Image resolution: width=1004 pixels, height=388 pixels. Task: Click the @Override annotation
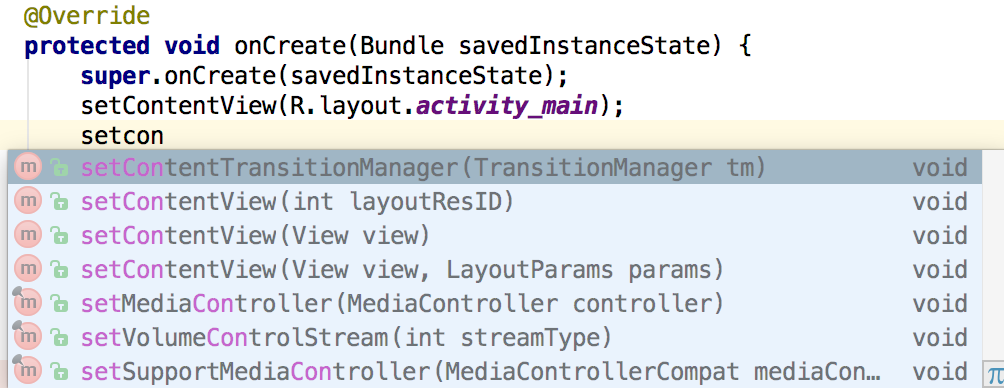[86, 16]
